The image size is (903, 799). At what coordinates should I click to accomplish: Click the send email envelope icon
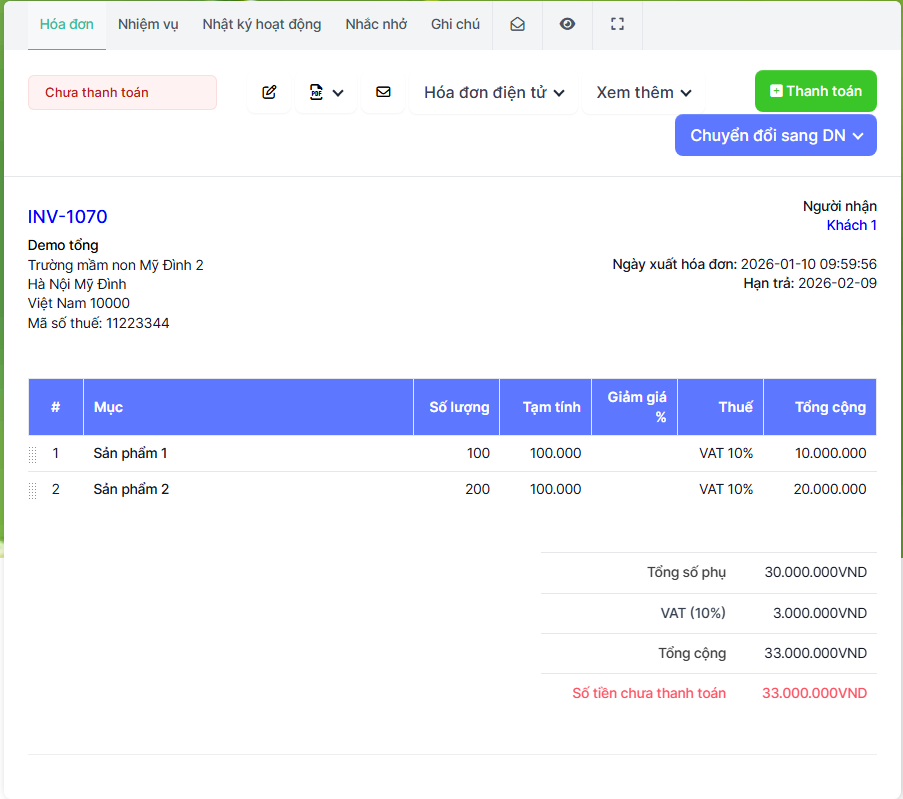383,92
